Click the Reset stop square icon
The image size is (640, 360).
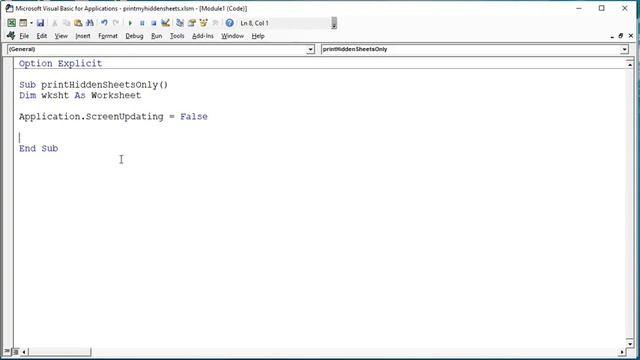point(153,23)
